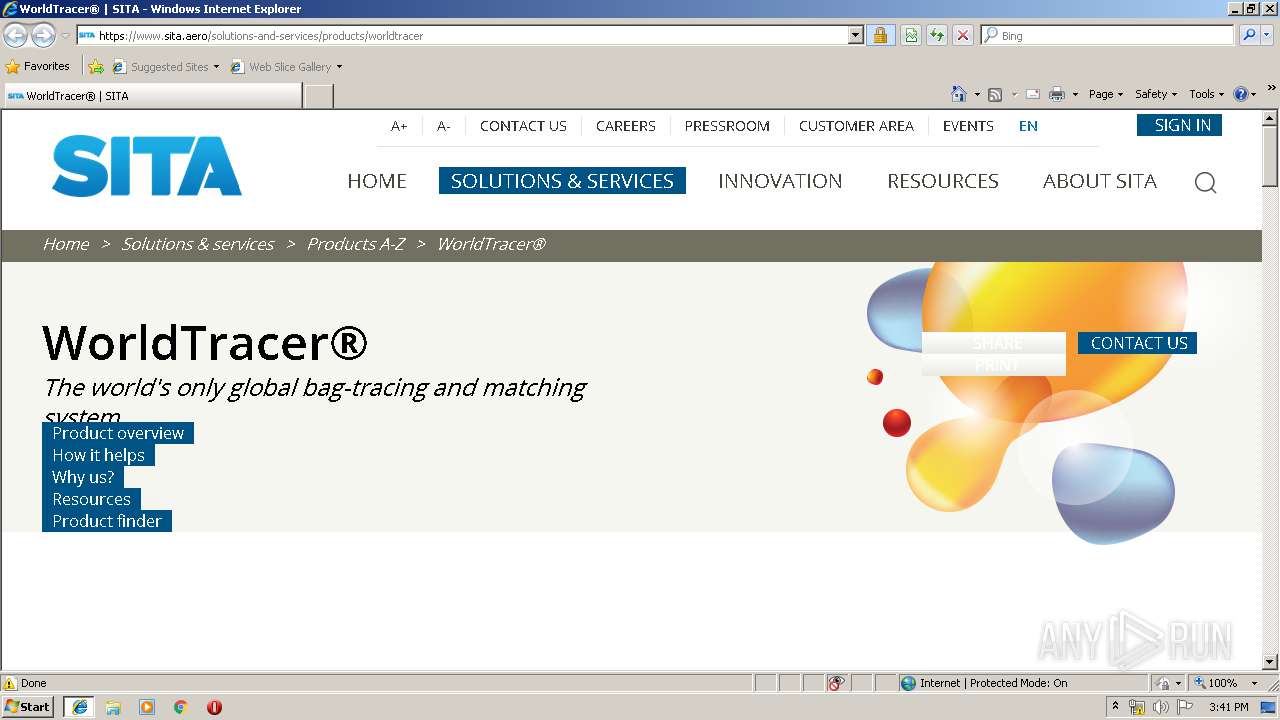Open the Product finder link
The image size is (1280, 720).
point(107,521)
